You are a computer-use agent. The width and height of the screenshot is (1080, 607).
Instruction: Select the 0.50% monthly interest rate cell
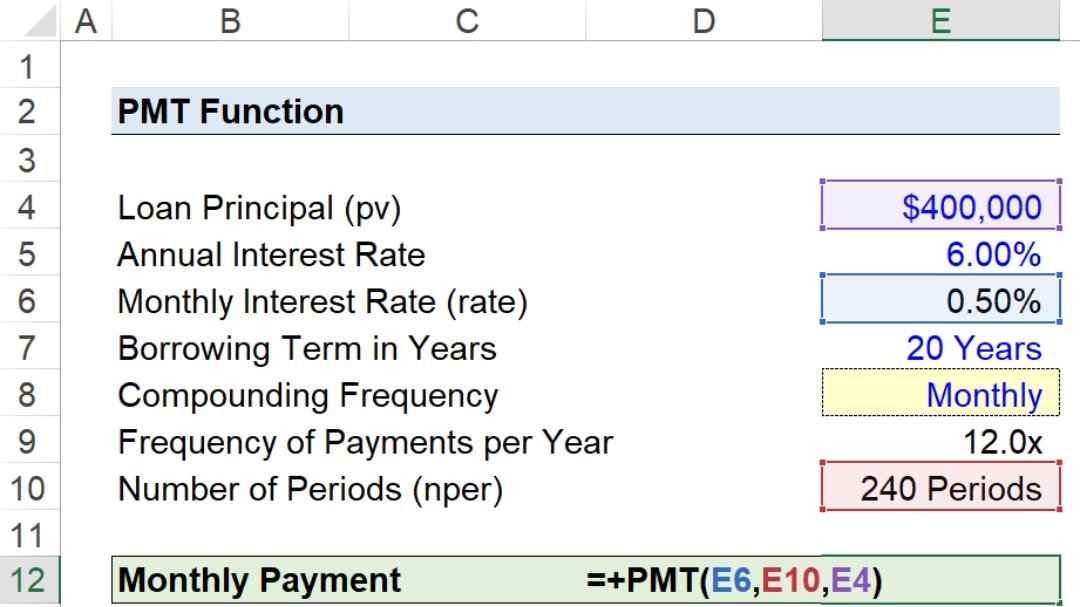coord(940,302)
